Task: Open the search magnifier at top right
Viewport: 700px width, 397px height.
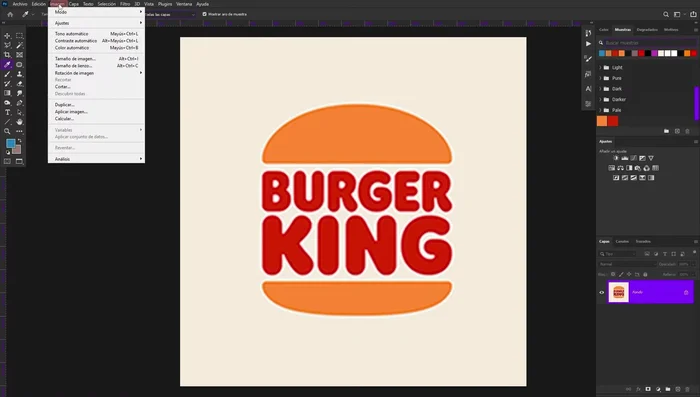Action: [666, 14]
